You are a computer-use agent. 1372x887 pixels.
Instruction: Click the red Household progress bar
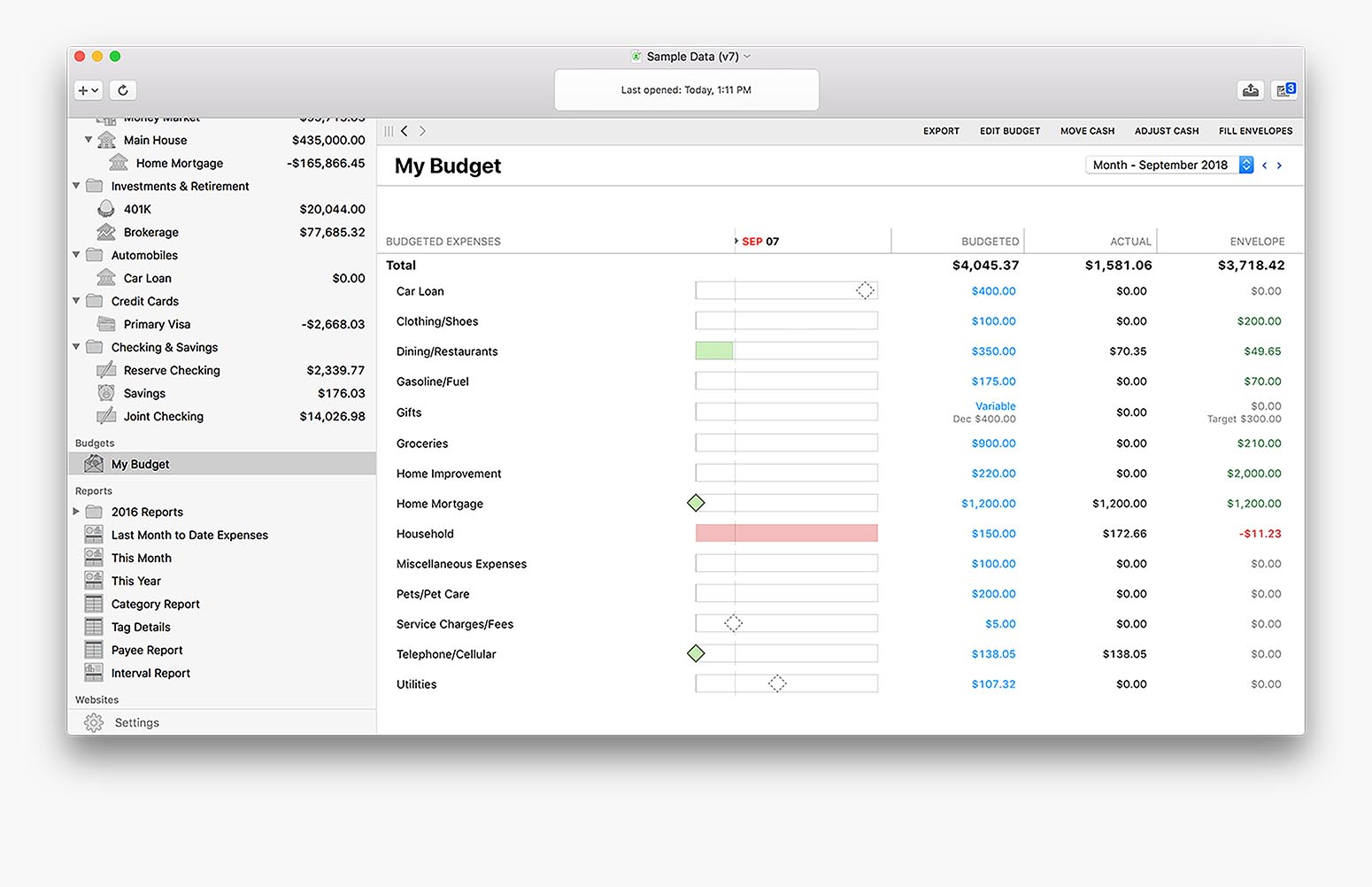pos(786,533)
